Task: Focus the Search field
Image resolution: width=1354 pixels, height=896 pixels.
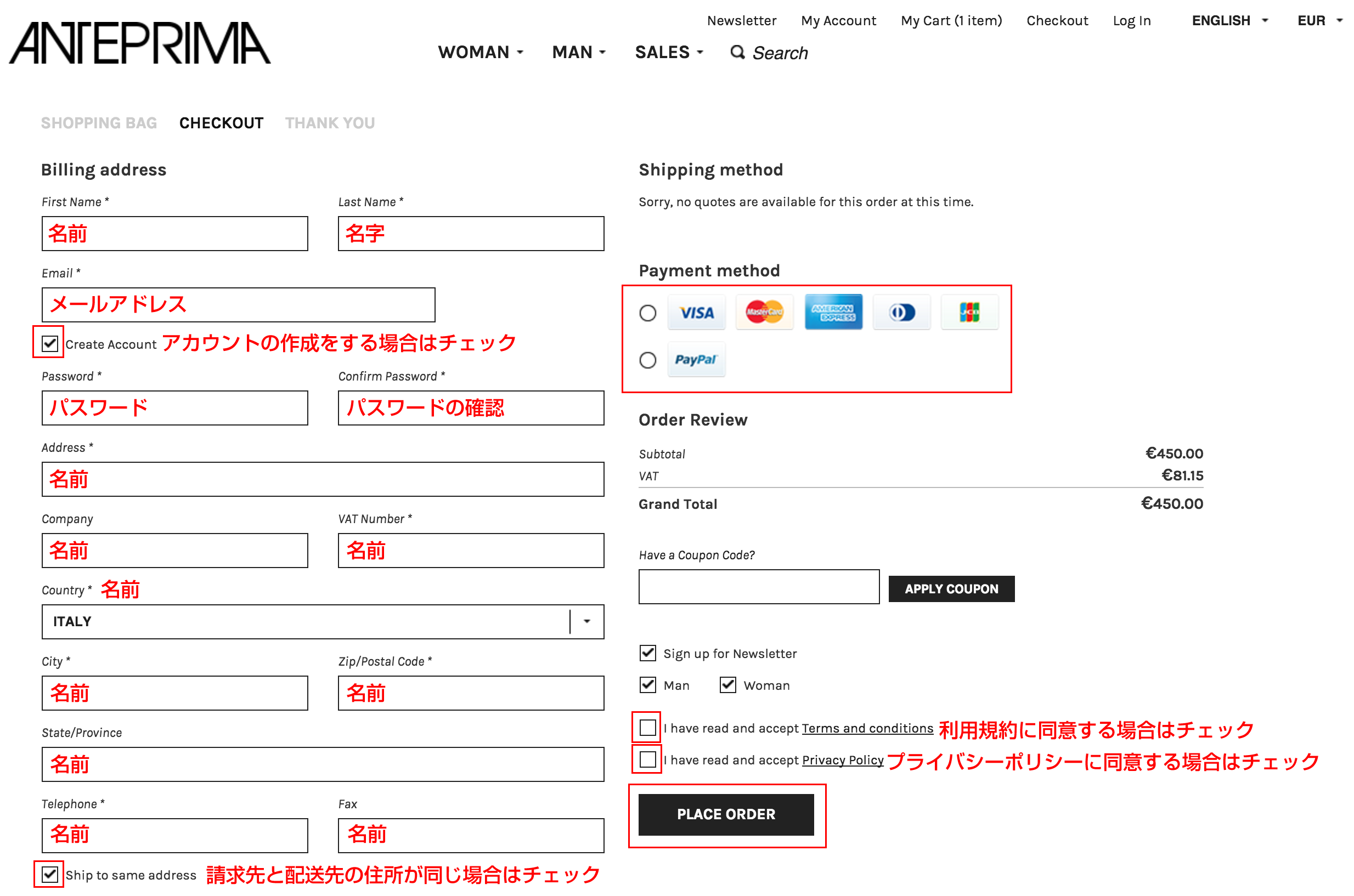Action: 780,53
